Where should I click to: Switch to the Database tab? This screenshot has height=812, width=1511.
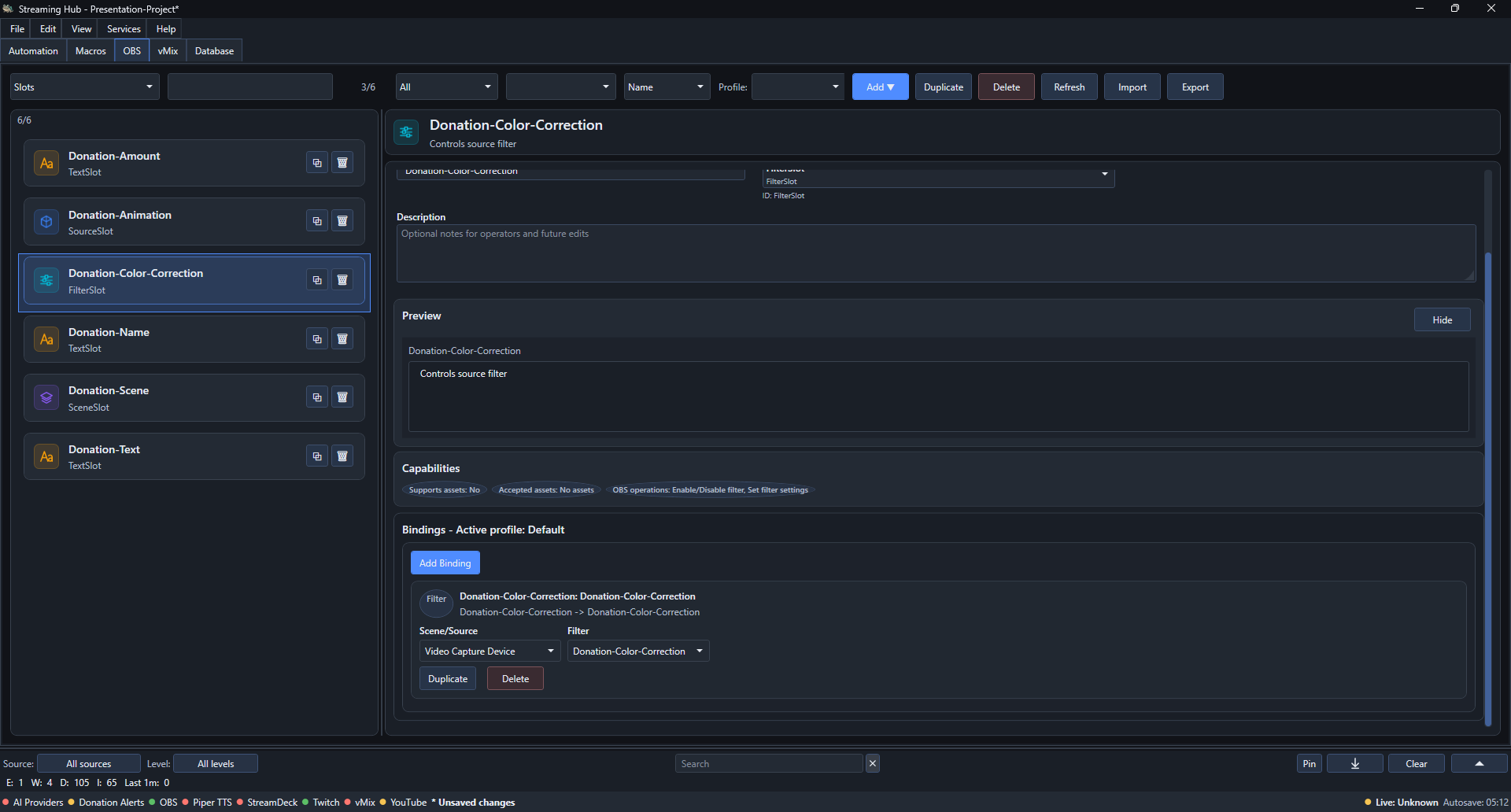[x=214, y=50]
